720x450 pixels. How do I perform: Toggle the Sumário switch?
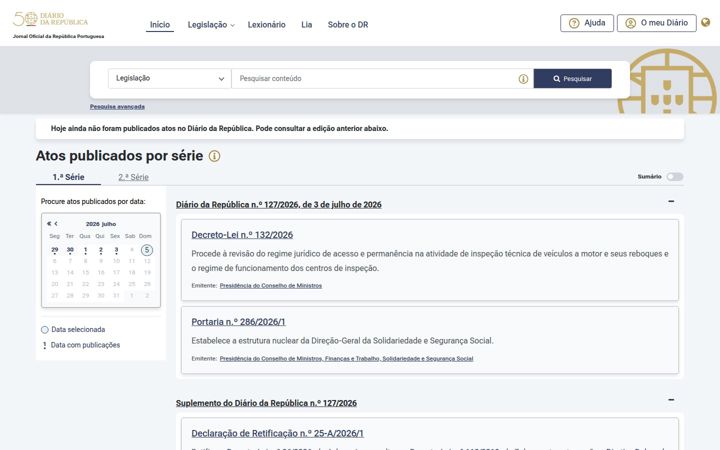pos(675,177)
